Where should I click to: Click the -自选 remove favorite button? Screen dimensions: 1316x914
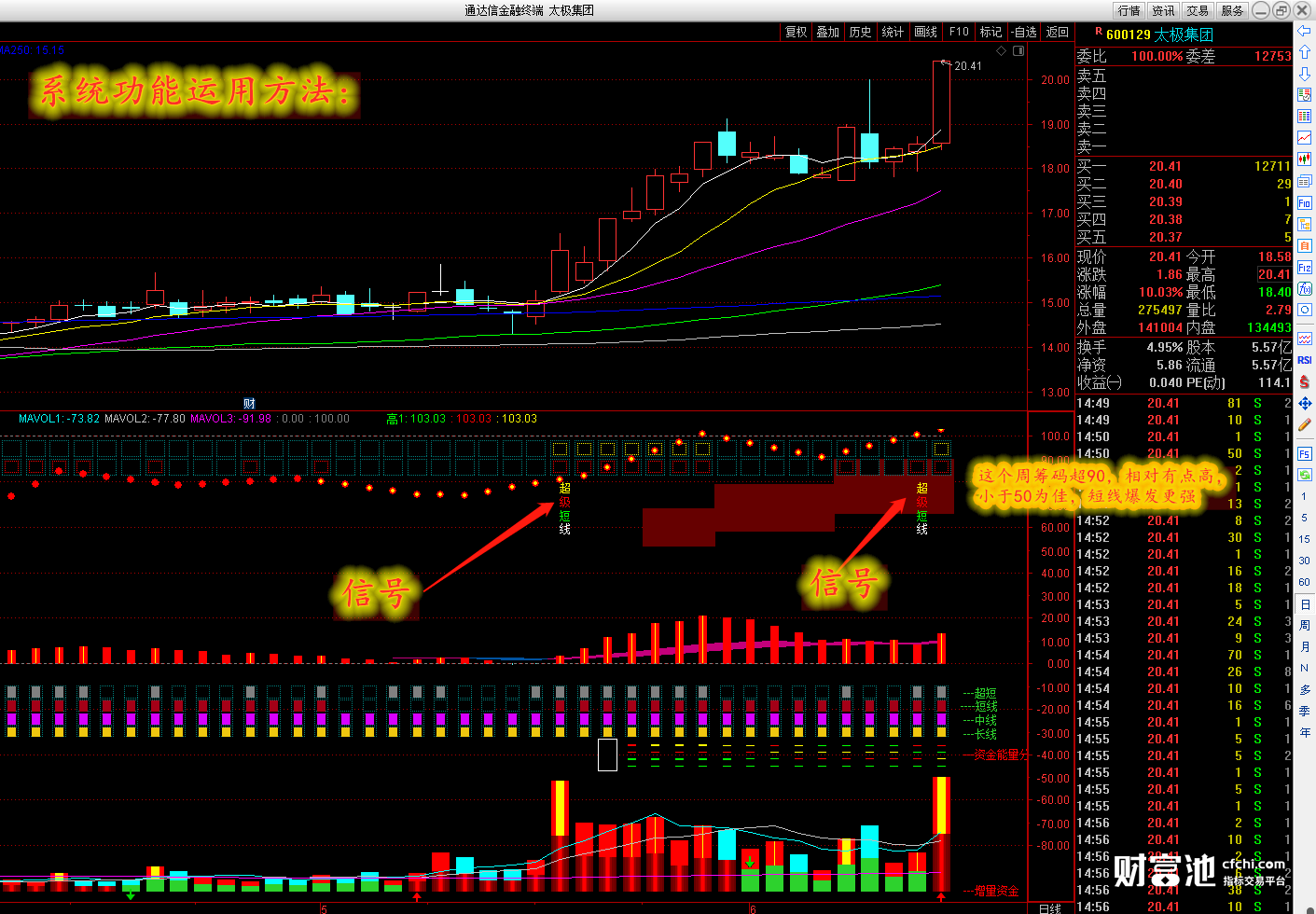pyautogui.click(x=1025, y=32)
